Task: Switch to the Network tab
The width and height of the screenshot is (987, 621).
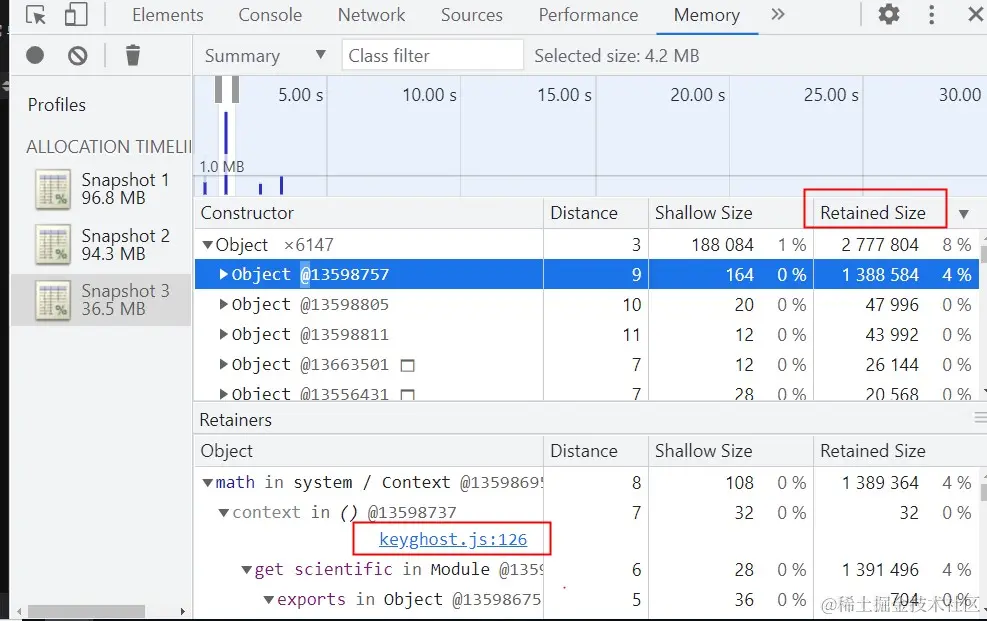Action: [371, 15]
